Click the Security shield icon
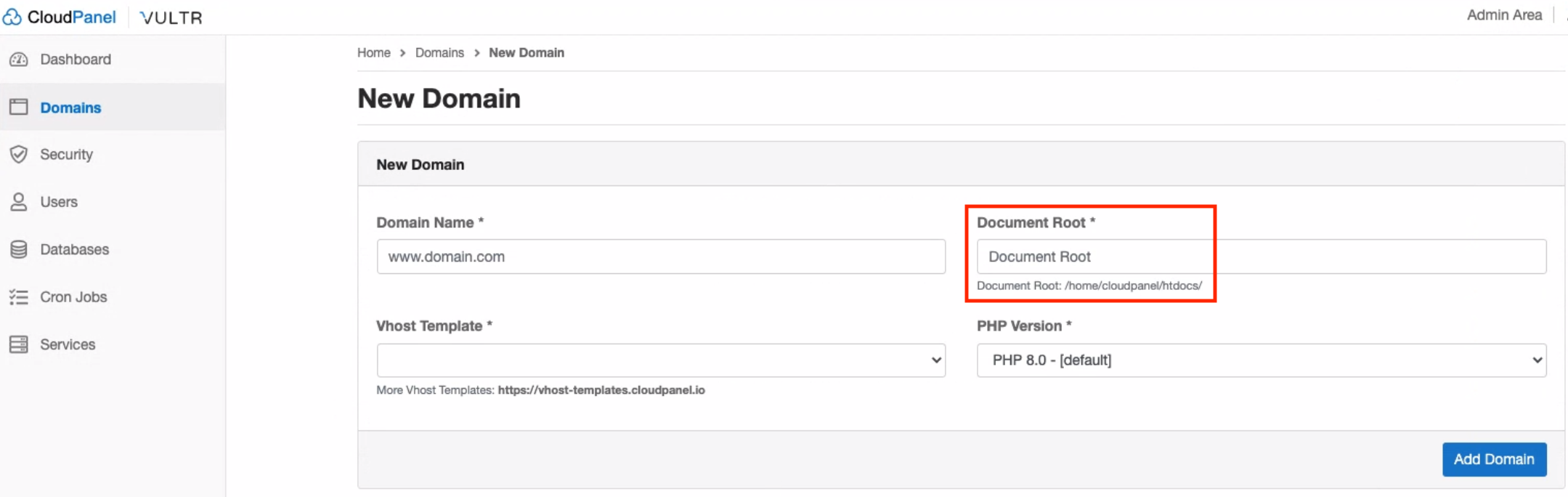Screen dimensions: 1568x497 [x=19, y=154]
